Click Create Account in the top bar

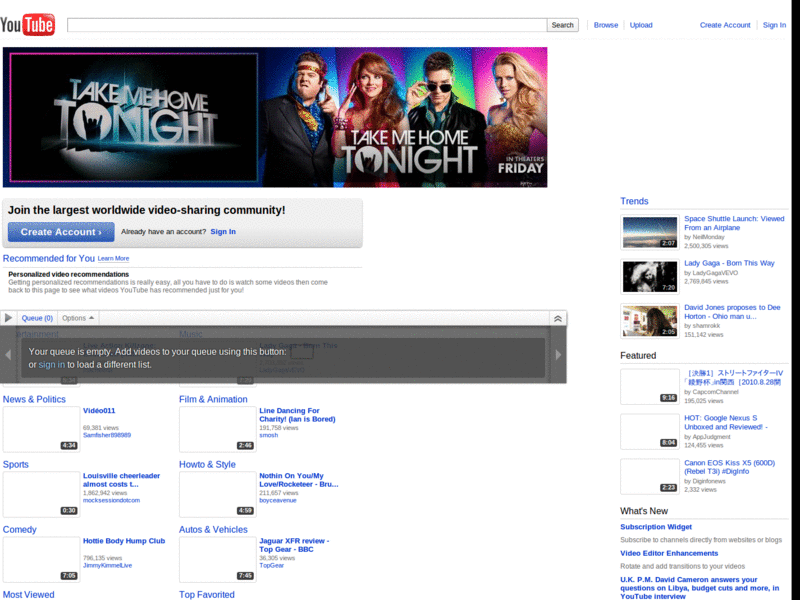(725, 25)
